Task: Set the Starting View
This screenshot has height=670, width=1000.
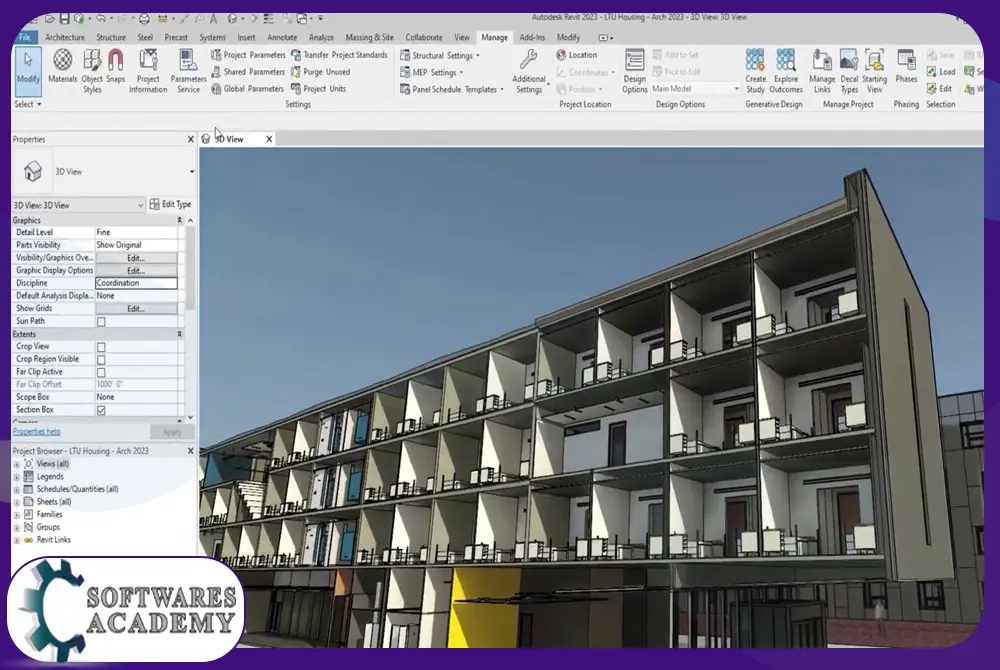Action: (x=874, y=71)
